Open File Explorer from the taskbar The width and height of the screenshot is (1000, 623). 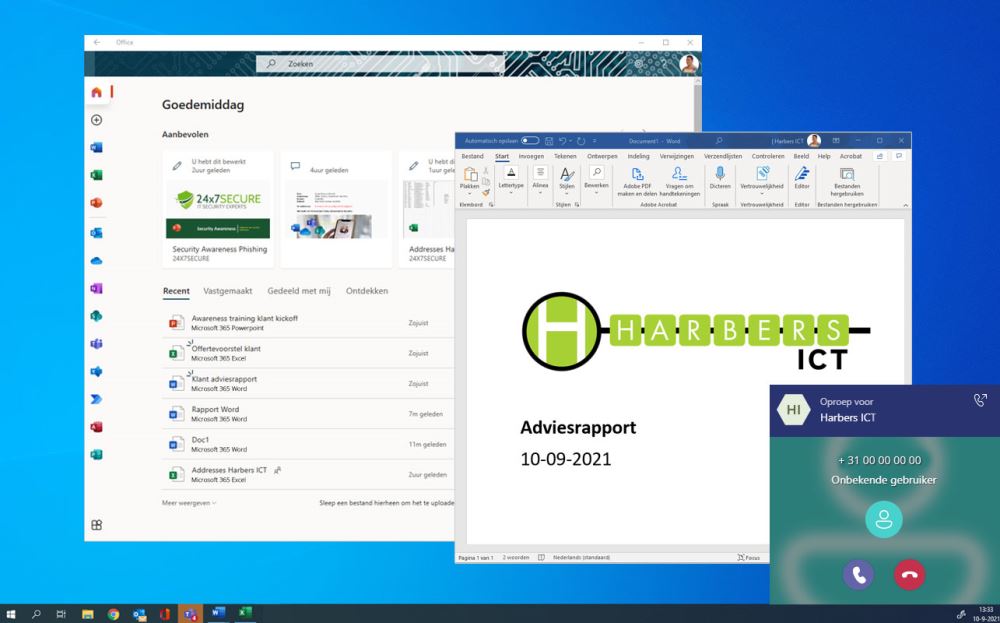coord(87,614)
